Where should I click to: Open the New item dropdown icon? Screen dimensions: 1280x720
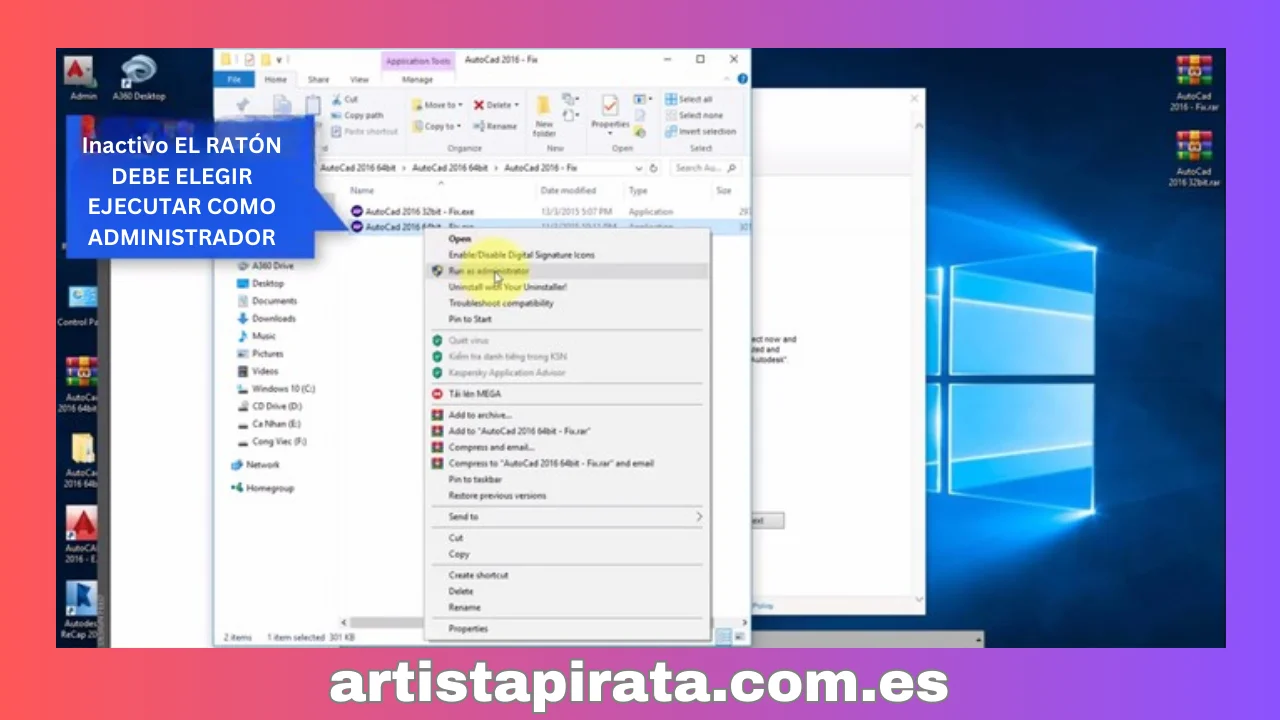571,99
